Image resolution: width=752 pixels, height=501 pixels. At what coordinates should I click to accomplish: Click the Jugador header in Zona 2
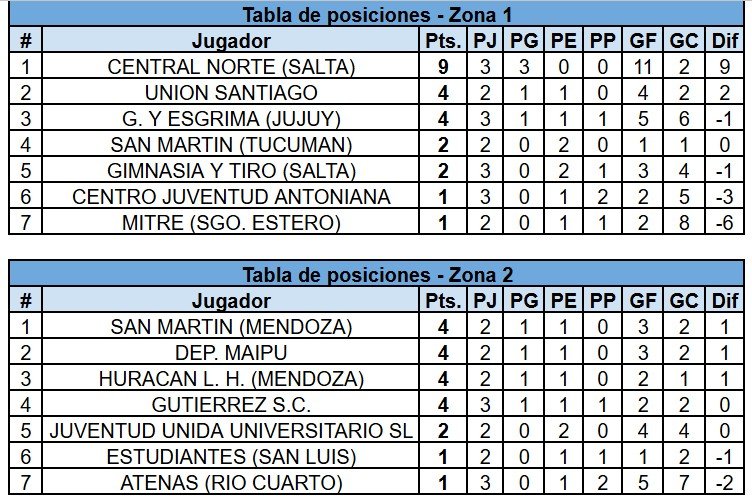click(x=231, y=301)
